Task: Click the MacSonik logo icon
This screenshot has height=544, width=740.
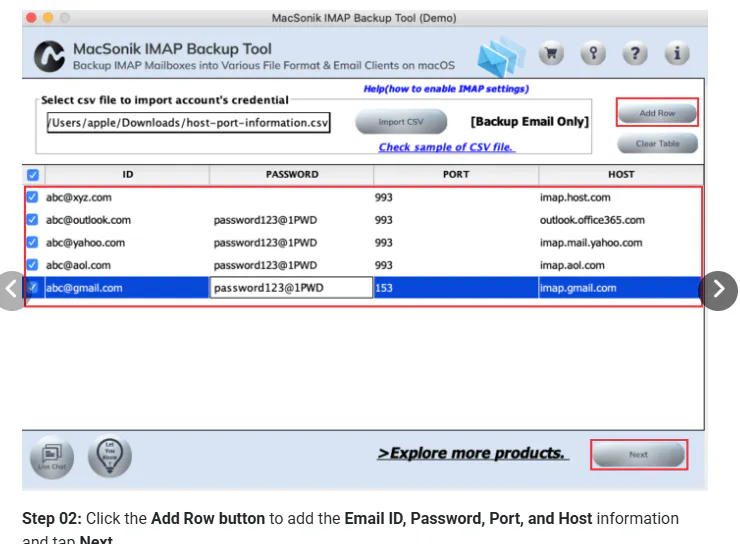Action: tap(50, 56)
